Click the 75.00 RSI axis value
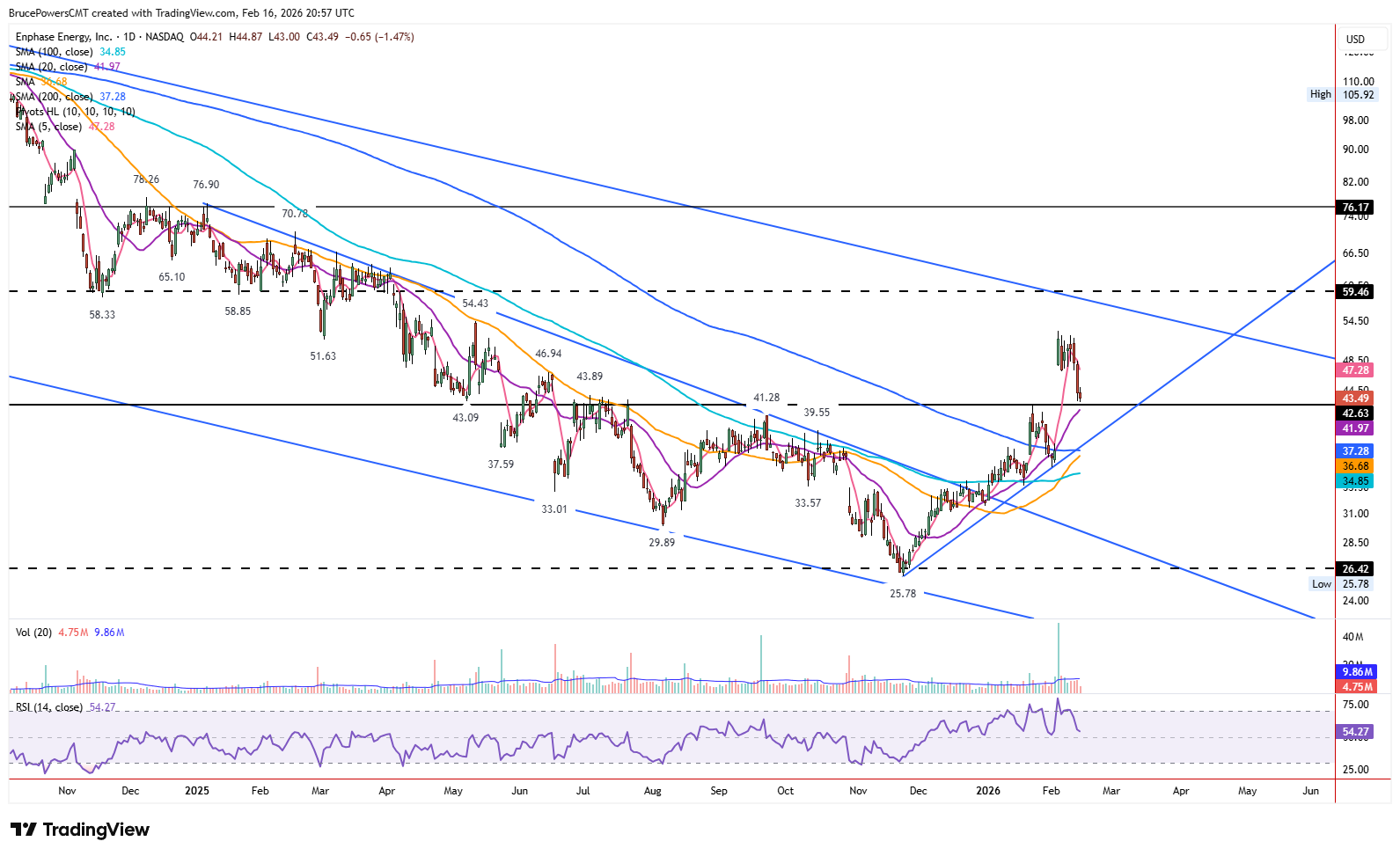The height and width of the screenshot is (856, 1400). coord(1356,705)
